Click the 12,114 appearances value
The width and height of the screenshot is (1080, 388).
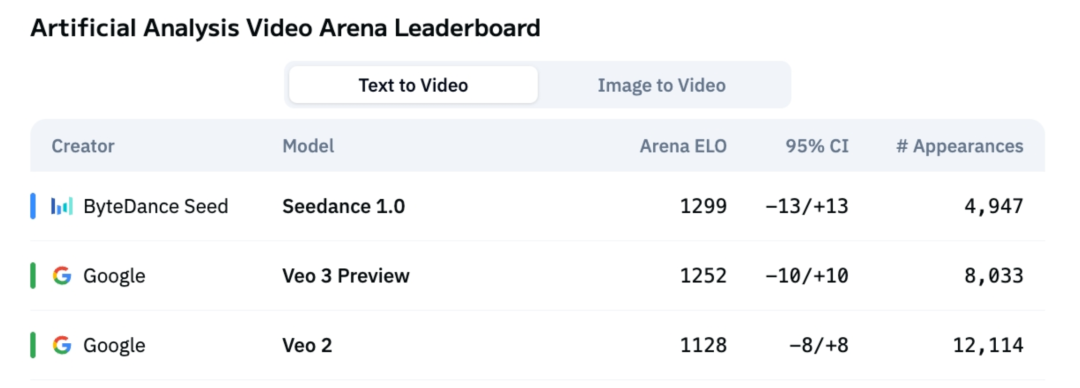pos(988,345)
